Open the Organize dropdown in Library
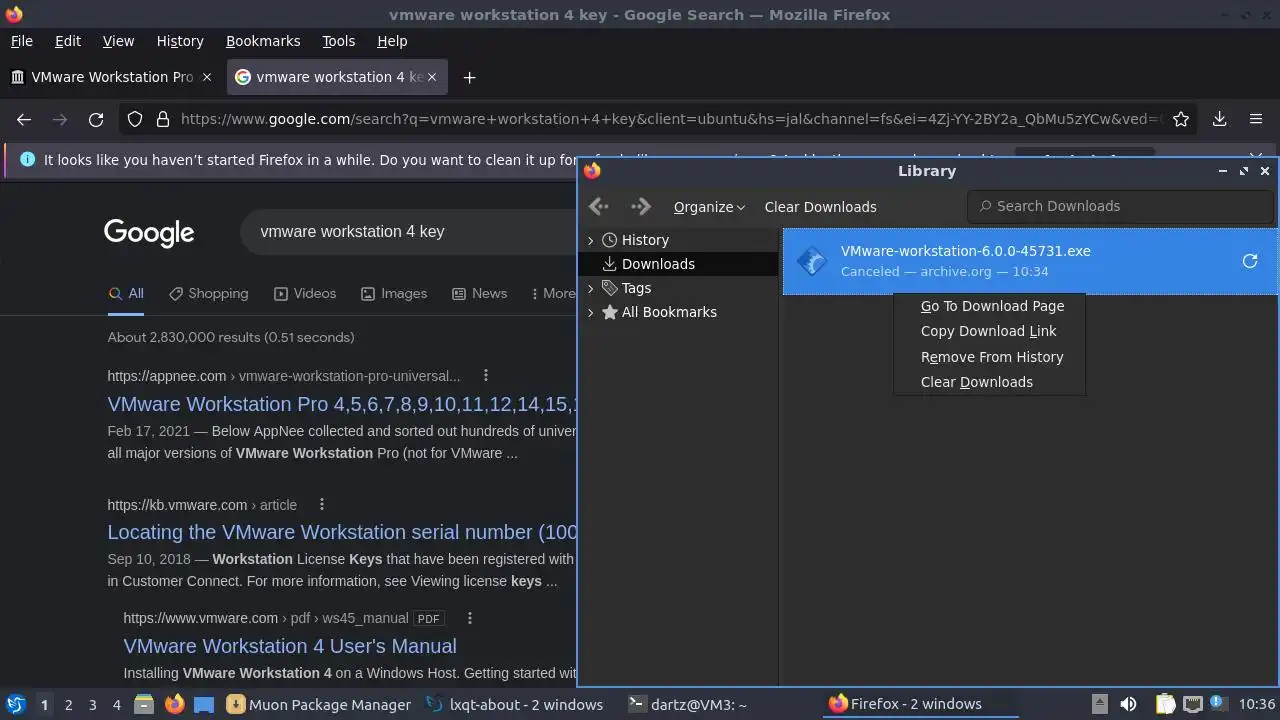1280x720 pixels. (x=709, y=207)
